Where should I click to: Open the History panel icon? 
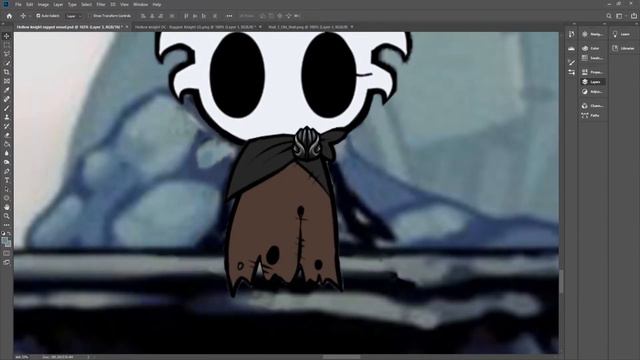(x=571, y=34)
